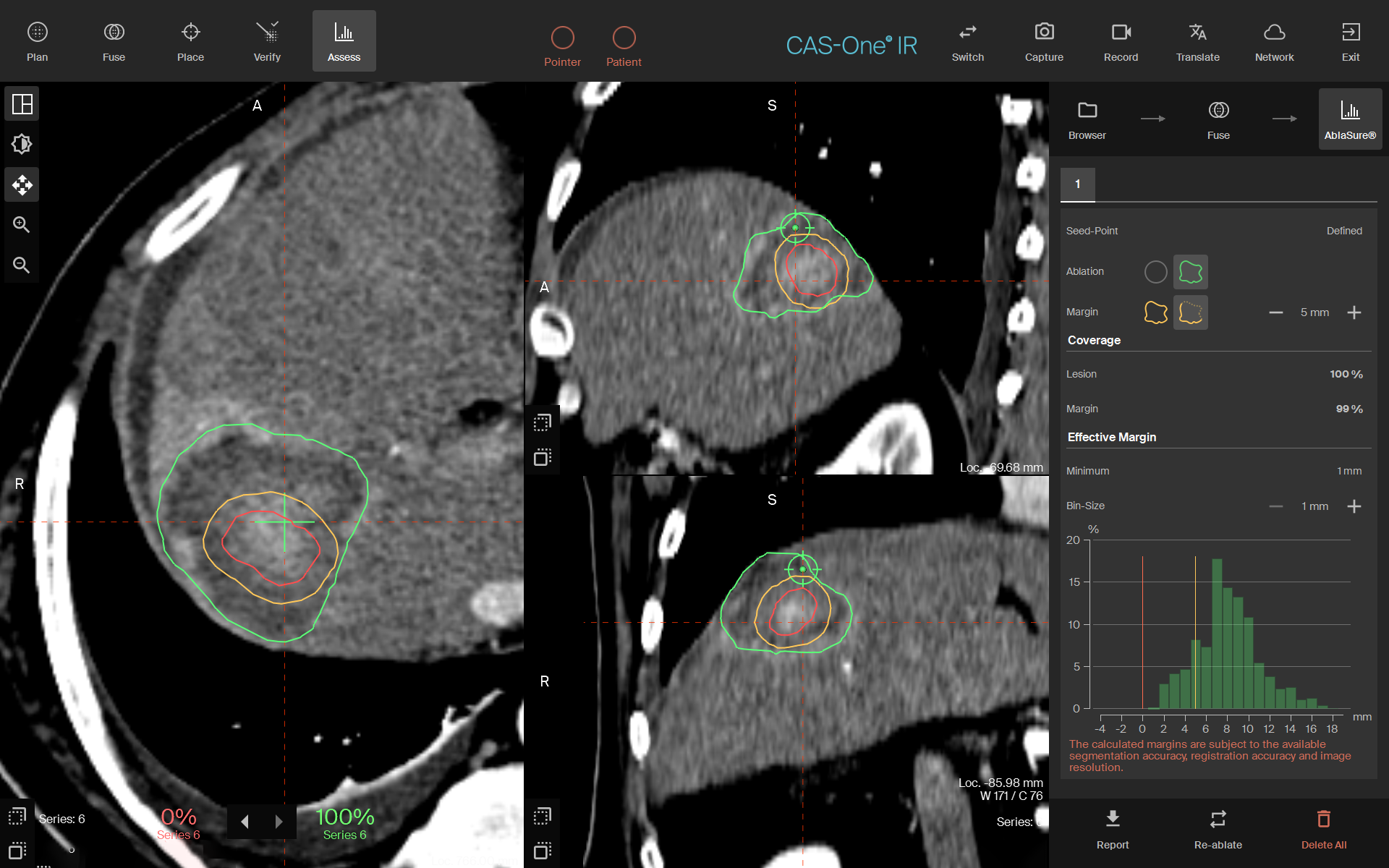
Task: Exit the application
Action: [x=1351, y=41]
